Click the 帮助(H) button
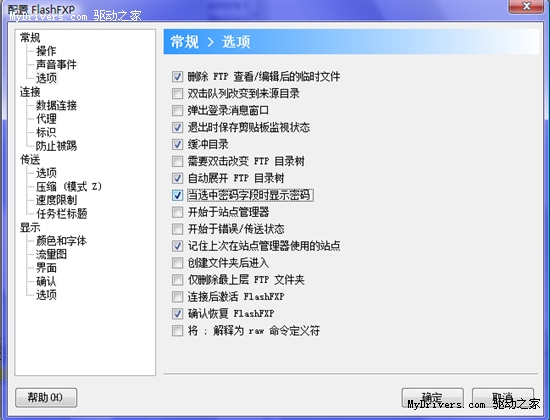This screenshot has width=550, height=420. (46, 398)
